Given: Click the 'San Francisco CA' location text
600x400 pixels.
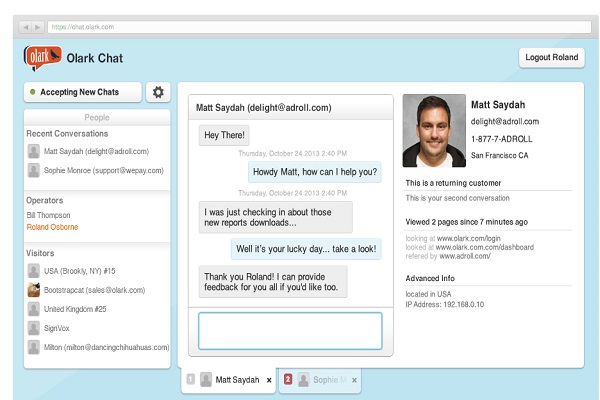Looking at the screenshot, I should tap(499, 155).
